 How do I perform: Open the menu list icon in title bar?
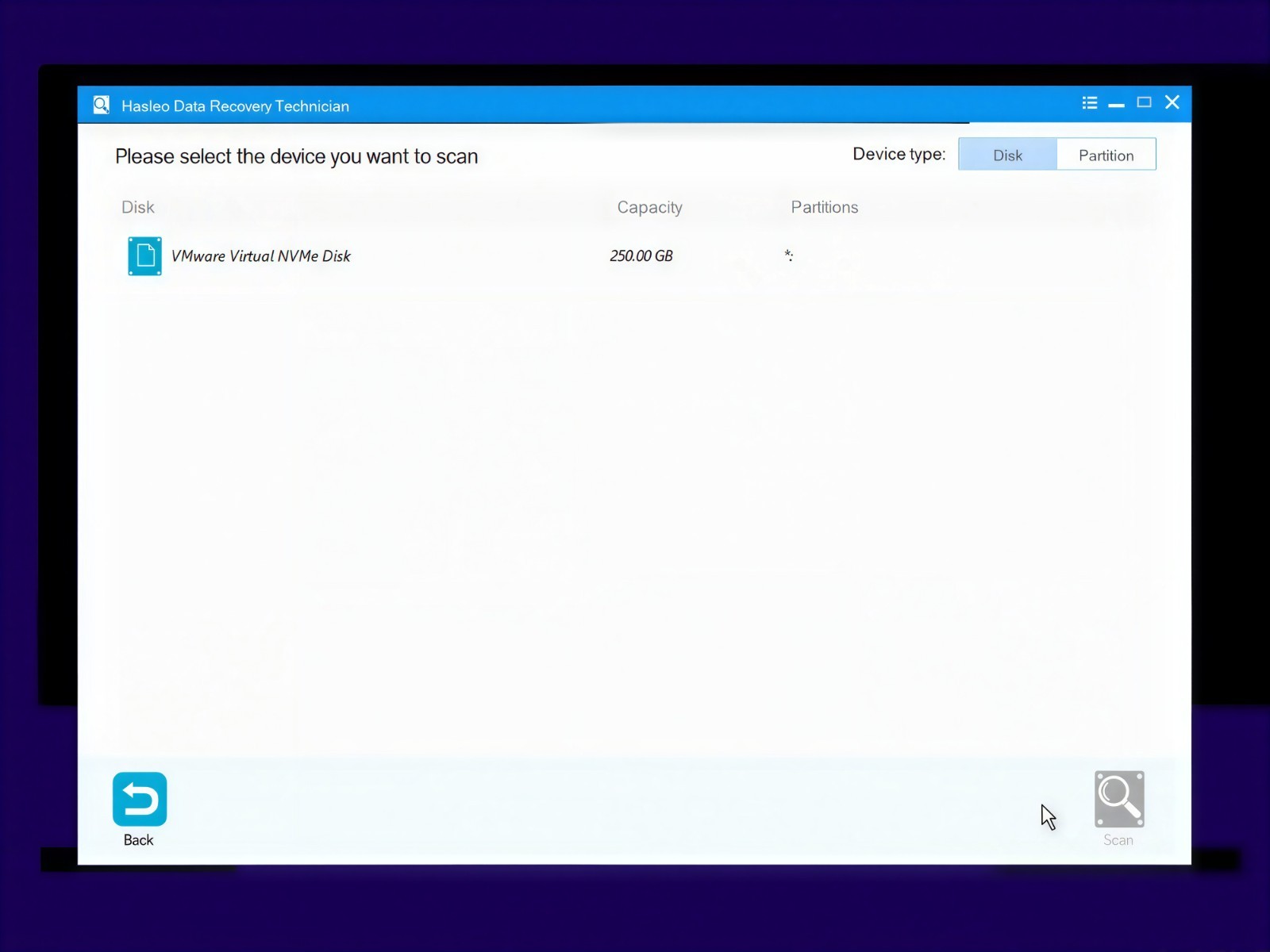click(1090, 103)
